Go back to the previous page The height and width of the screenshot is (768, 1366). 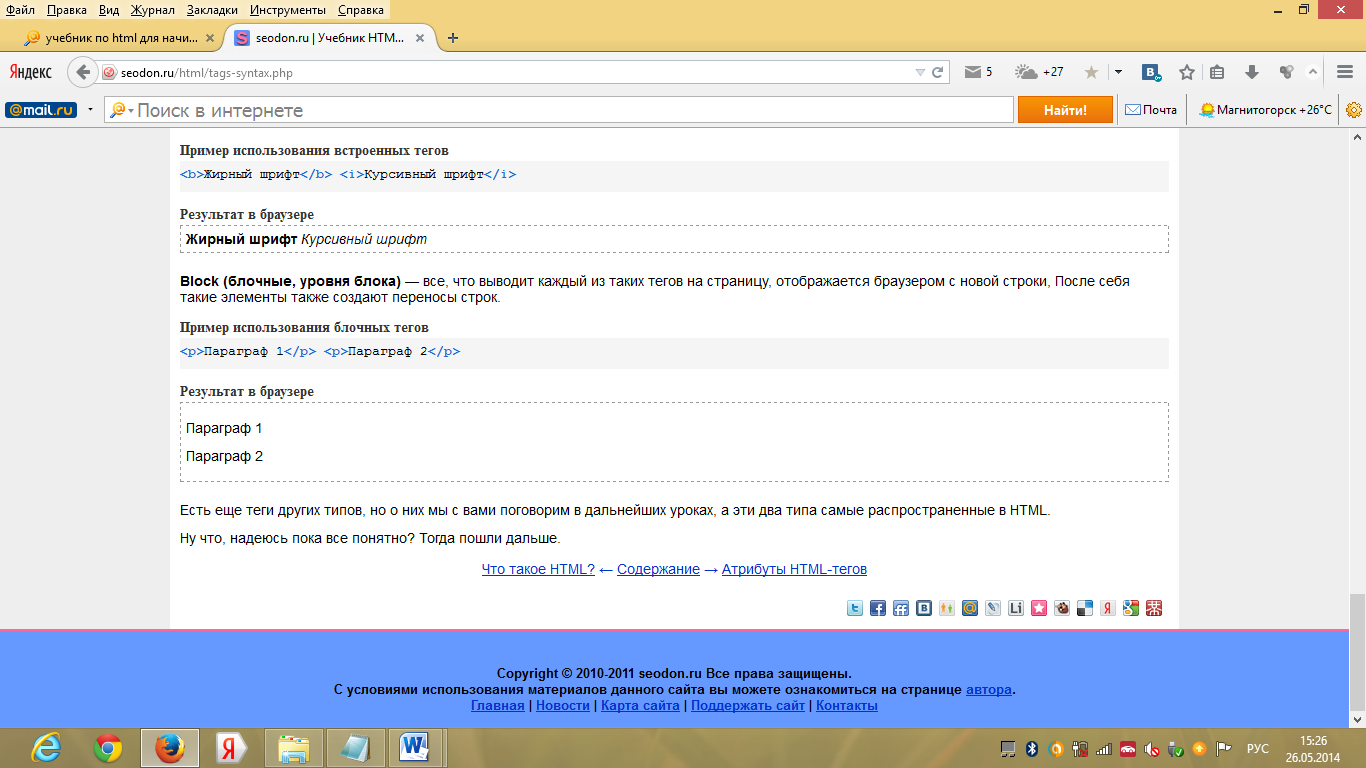pos(83,72)
